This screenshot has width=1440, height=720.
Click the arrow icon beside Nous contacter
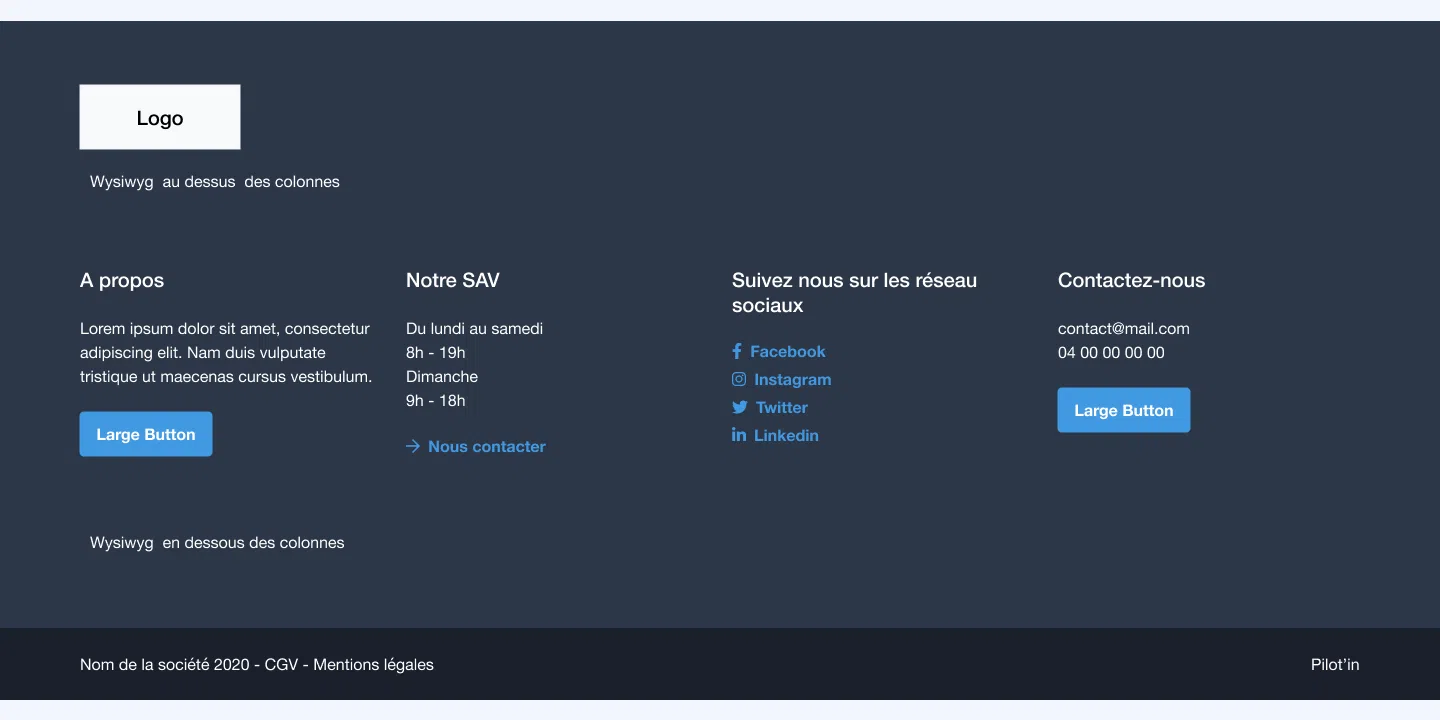coord(413,446)
